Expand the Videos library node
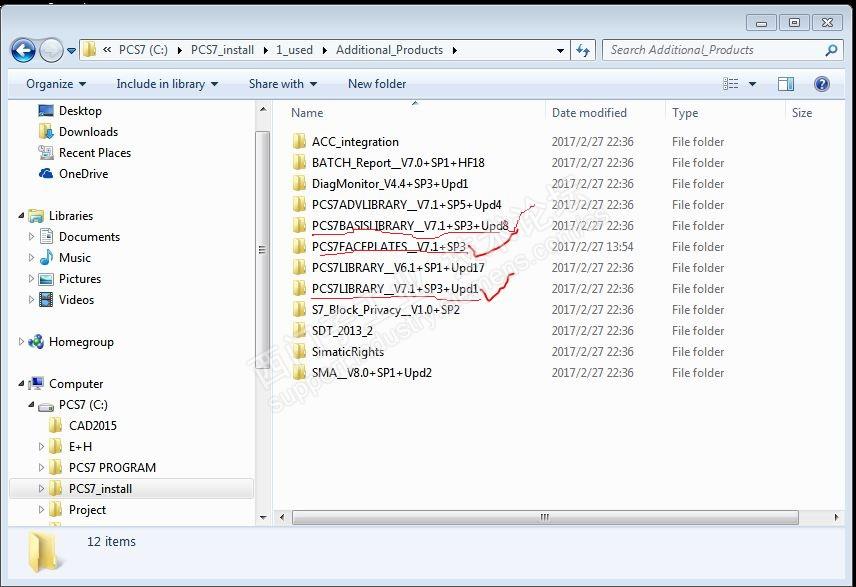 (x=31, y=300)
